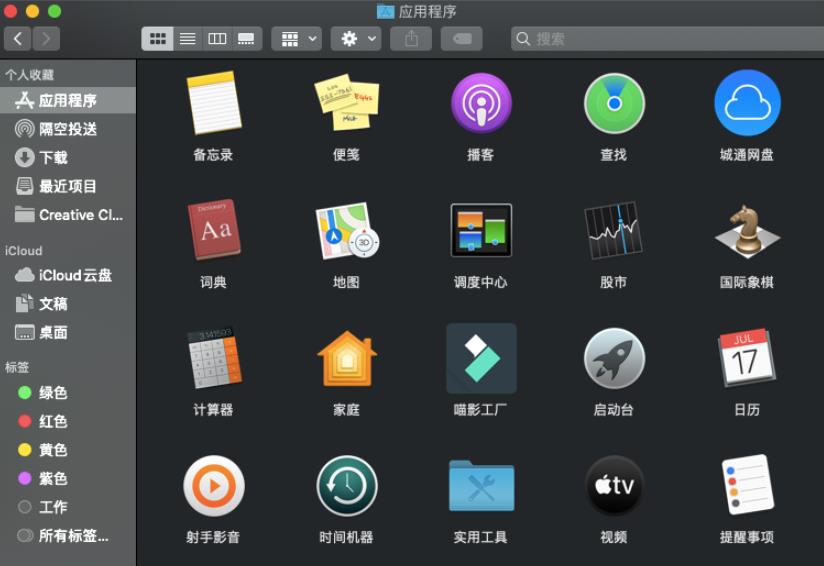
Task: Open the gear action menu dropdown
Action: click(x=356, y=39)
